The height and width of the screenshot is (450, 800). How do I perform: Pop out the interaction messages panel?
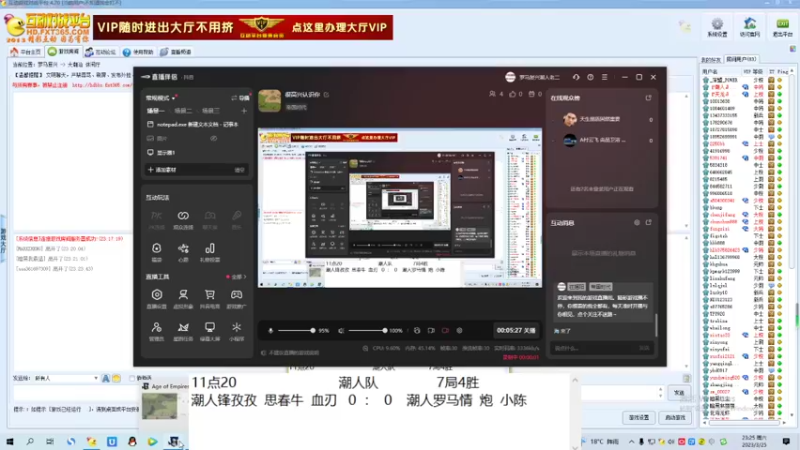click(648, 222)
